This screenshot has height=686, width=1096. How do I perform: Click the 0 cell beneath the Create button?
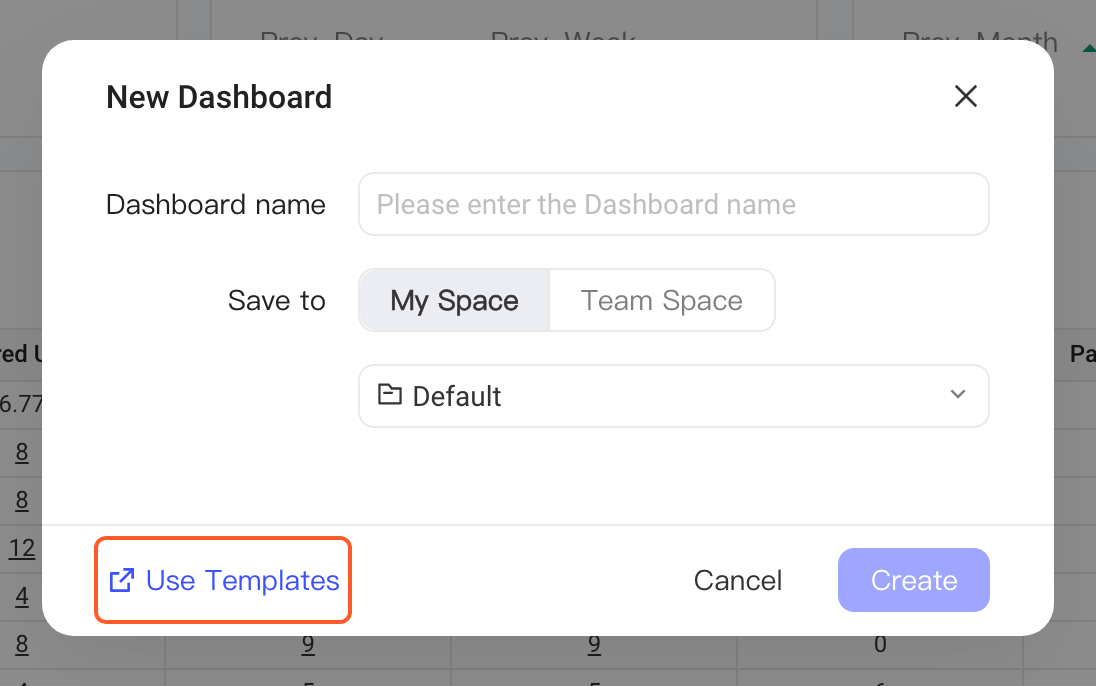point(880,644)
